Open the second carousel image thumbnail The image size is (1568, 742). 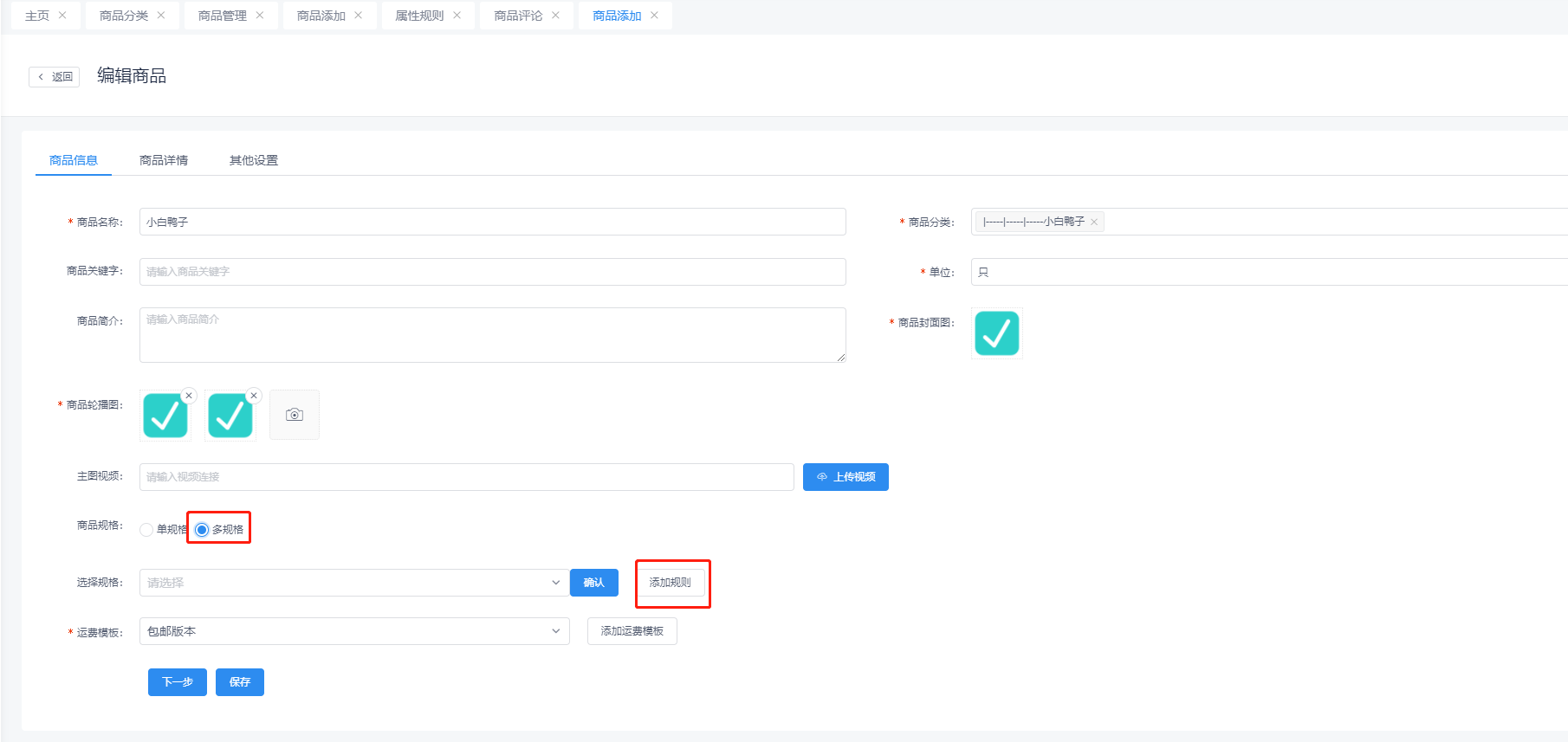click(x=230, y=416)
